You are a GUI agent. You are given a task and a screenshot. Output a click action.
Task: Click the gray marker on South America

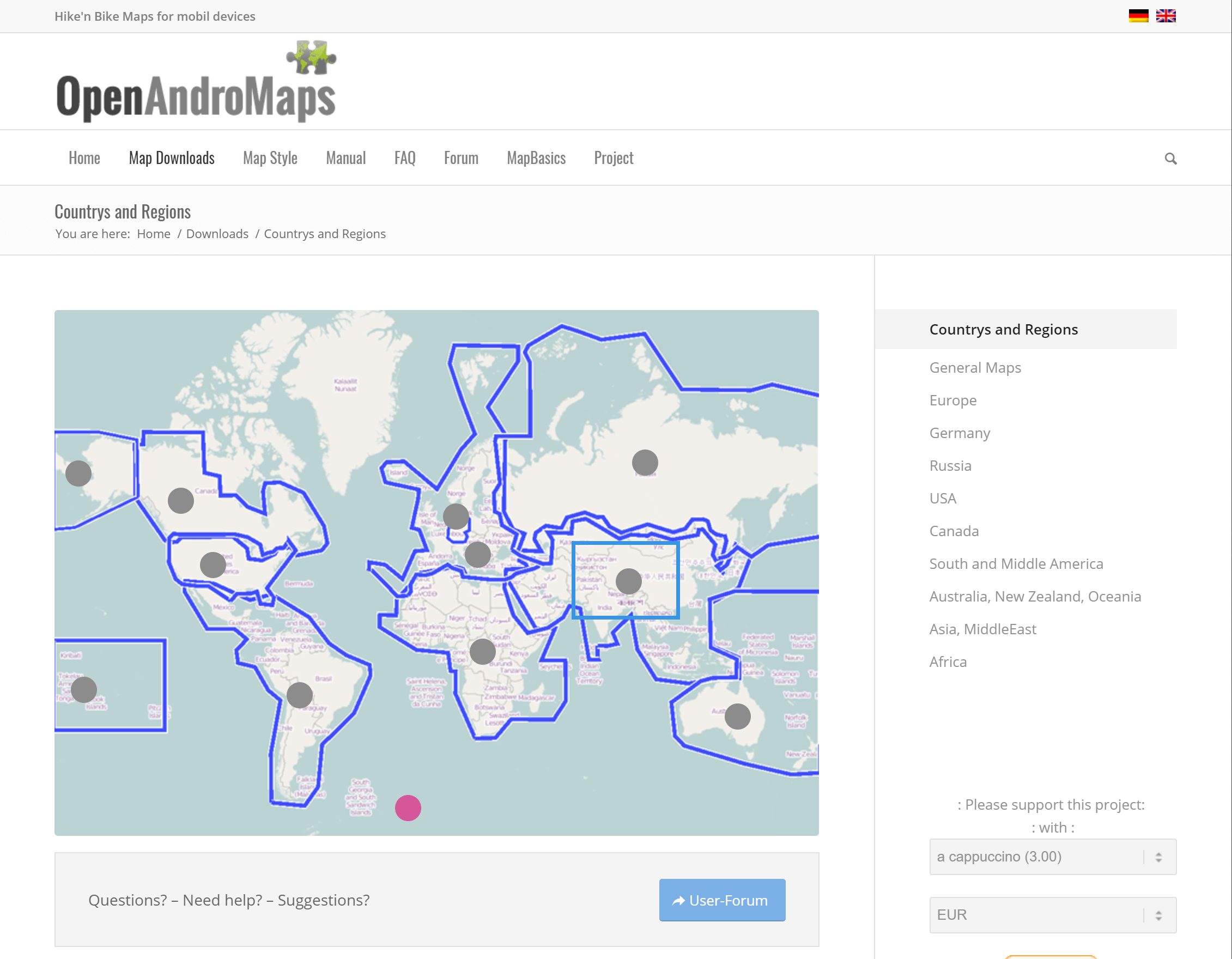pyautogui.click(x=300, y=695)
